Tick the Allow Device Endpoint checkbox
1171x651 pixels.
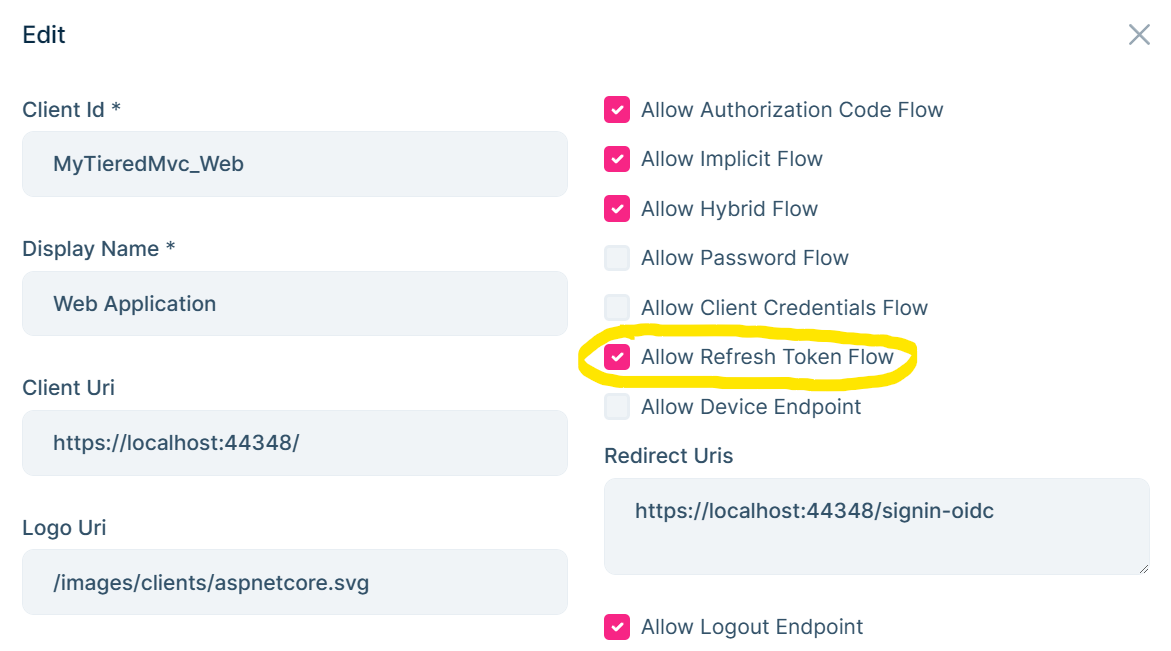[x=617, y=407]
